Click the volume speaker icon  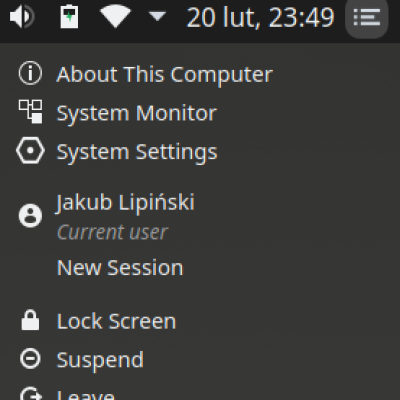[x=22, y=17]
